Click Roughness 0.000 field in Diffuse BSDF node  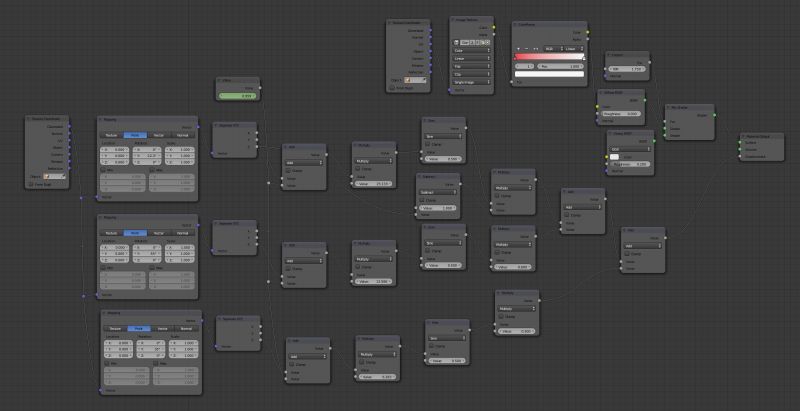620,114
